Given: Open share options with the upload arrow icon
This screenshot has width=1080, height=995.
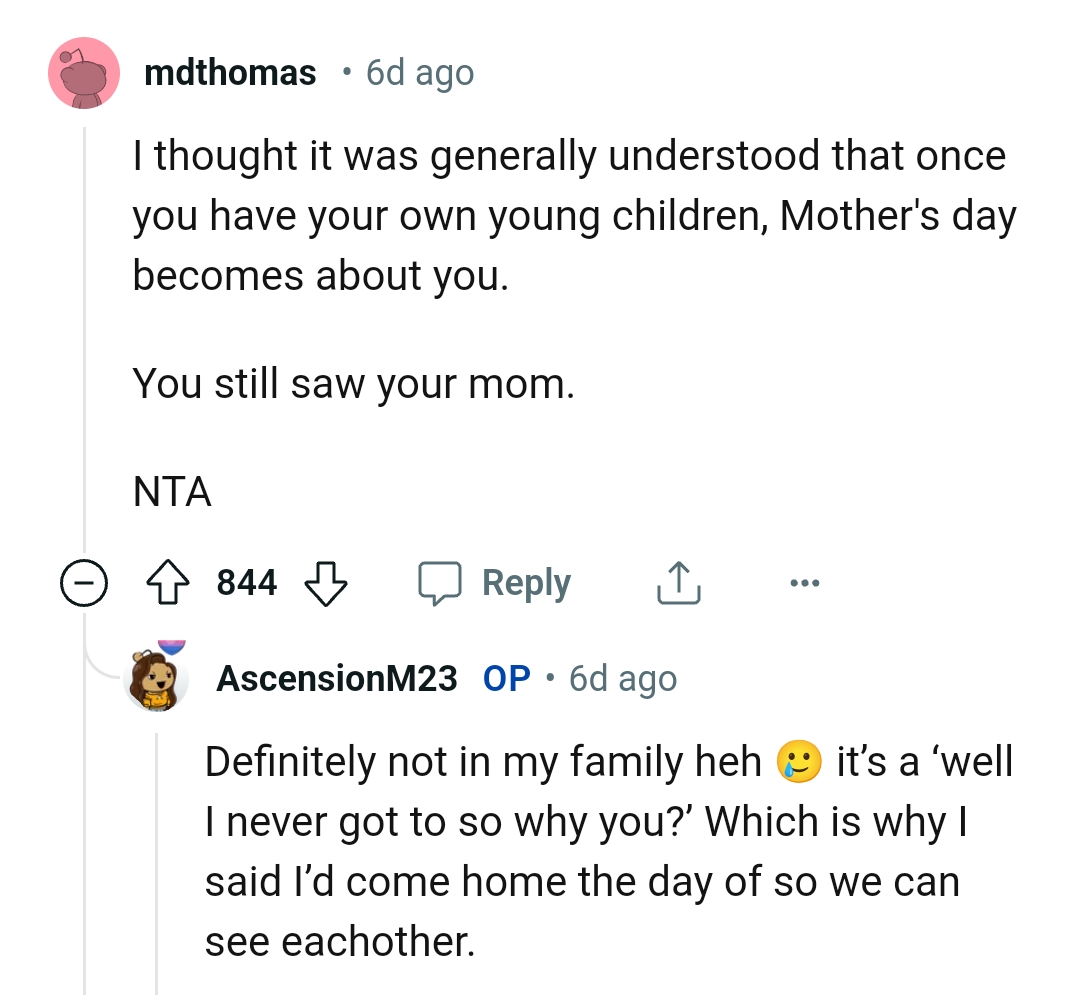Looking at the screenshot, I should click(678, 582).
